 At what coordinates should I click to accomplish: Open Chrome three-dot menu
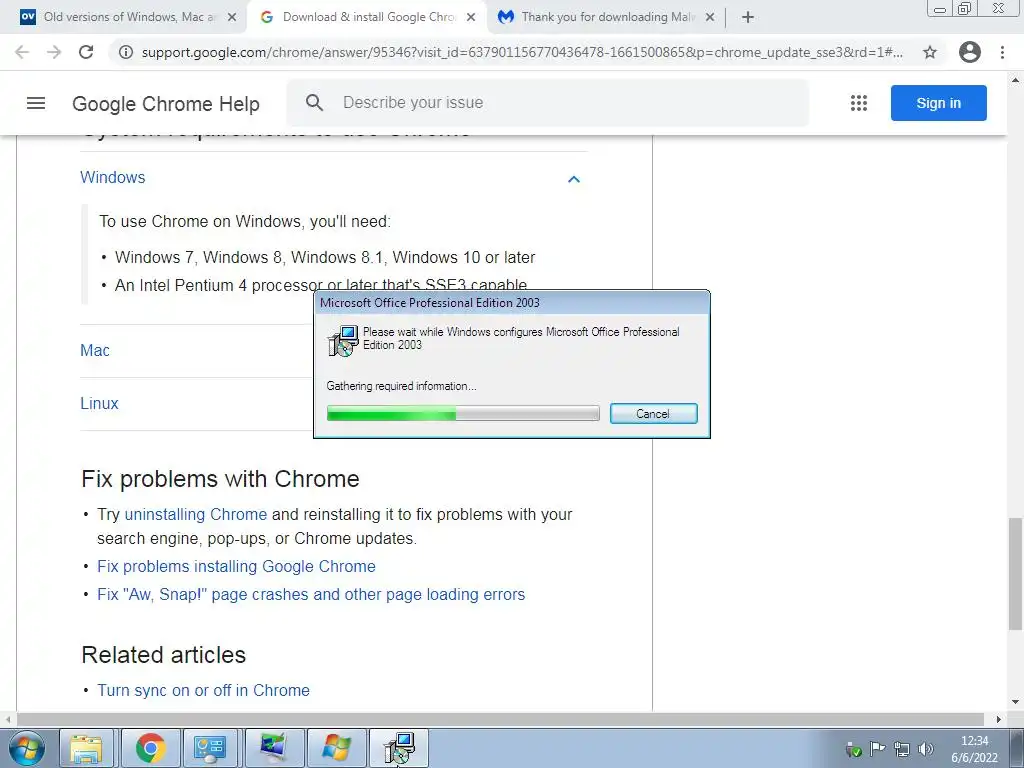click(x=1002, y=52)
